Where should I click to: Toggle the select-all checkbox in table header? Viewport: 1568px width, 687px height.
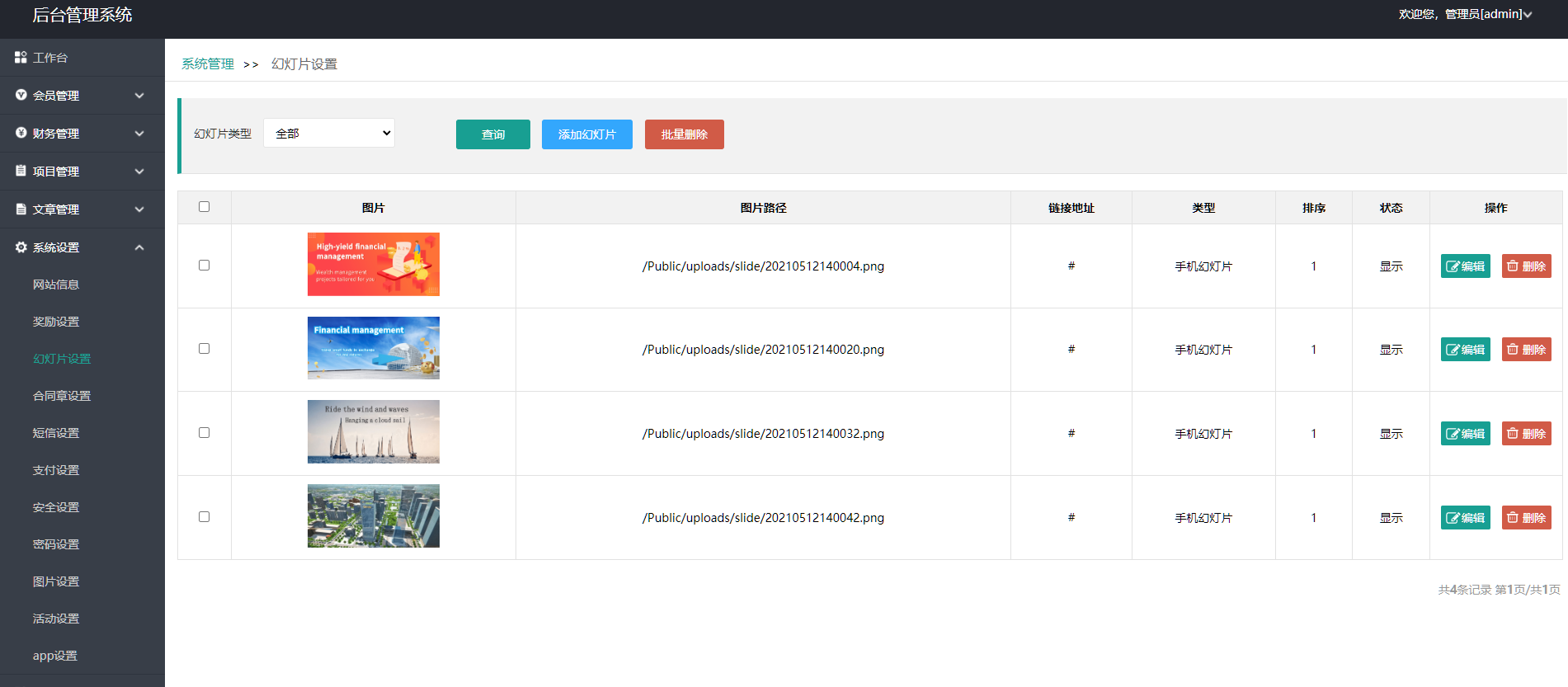pyautogui.click(x=204, y=207)
